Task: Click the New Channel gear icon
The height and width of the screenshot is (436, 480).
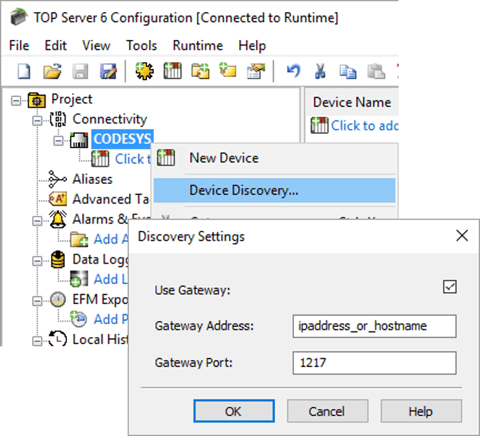Action: tap(145, 71)
